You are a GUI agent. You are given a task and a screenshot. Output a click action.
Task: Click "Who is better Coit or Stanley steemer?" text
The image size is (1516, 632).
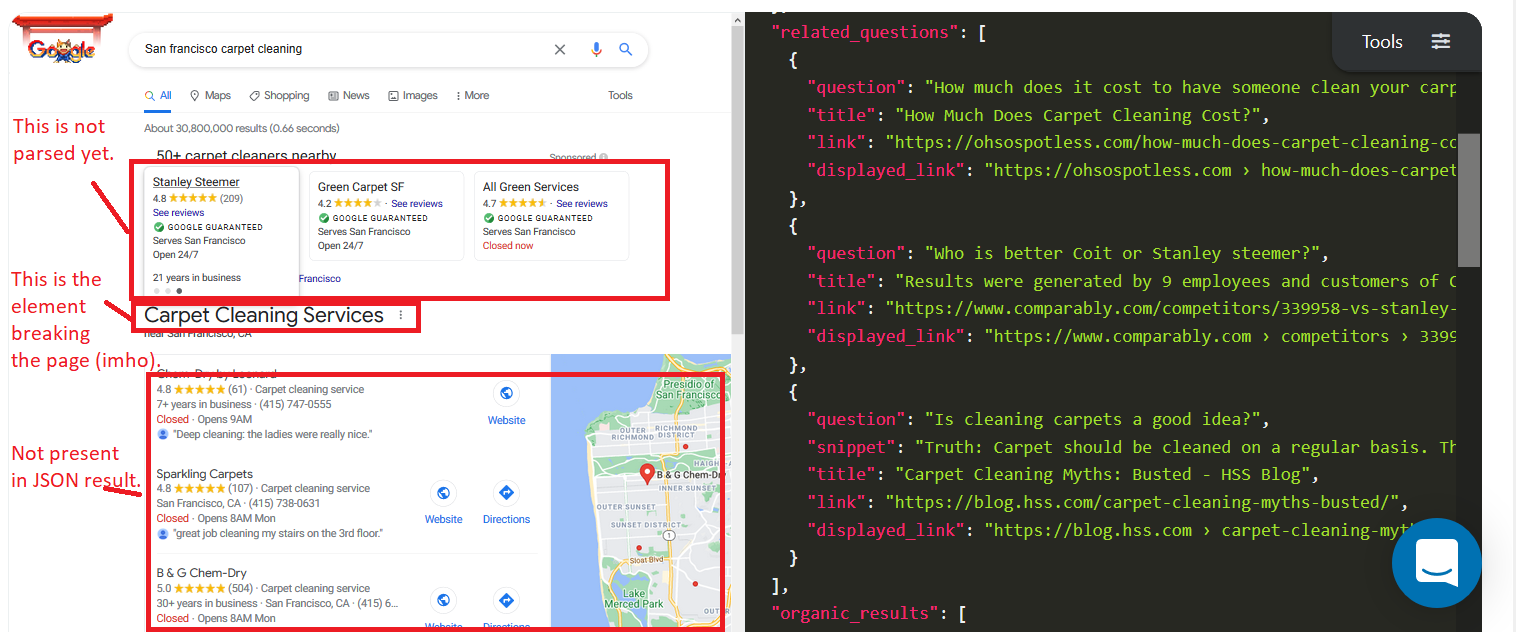point(1126,253)
